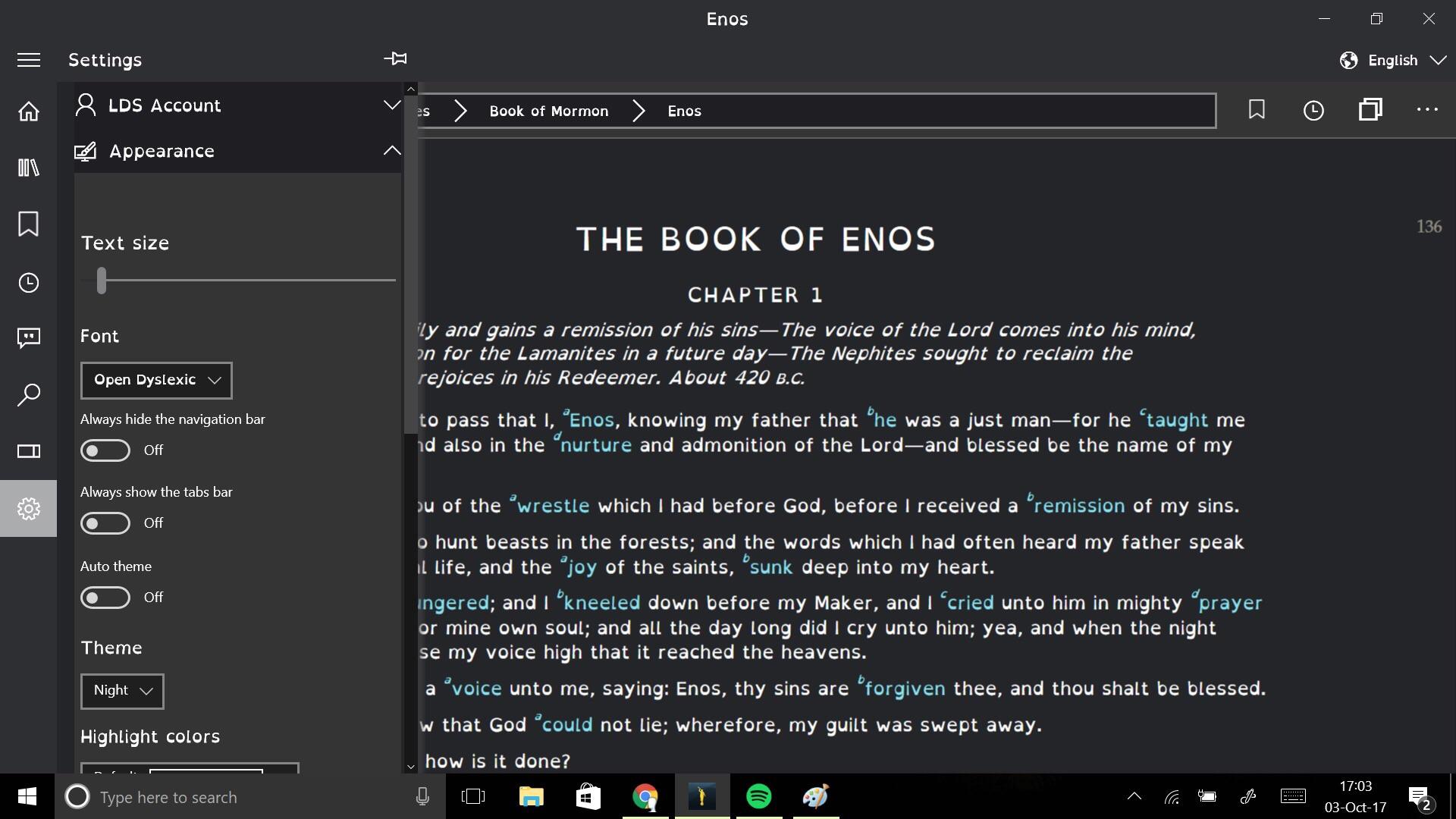View reading History from the sidebar

point(29,283)
